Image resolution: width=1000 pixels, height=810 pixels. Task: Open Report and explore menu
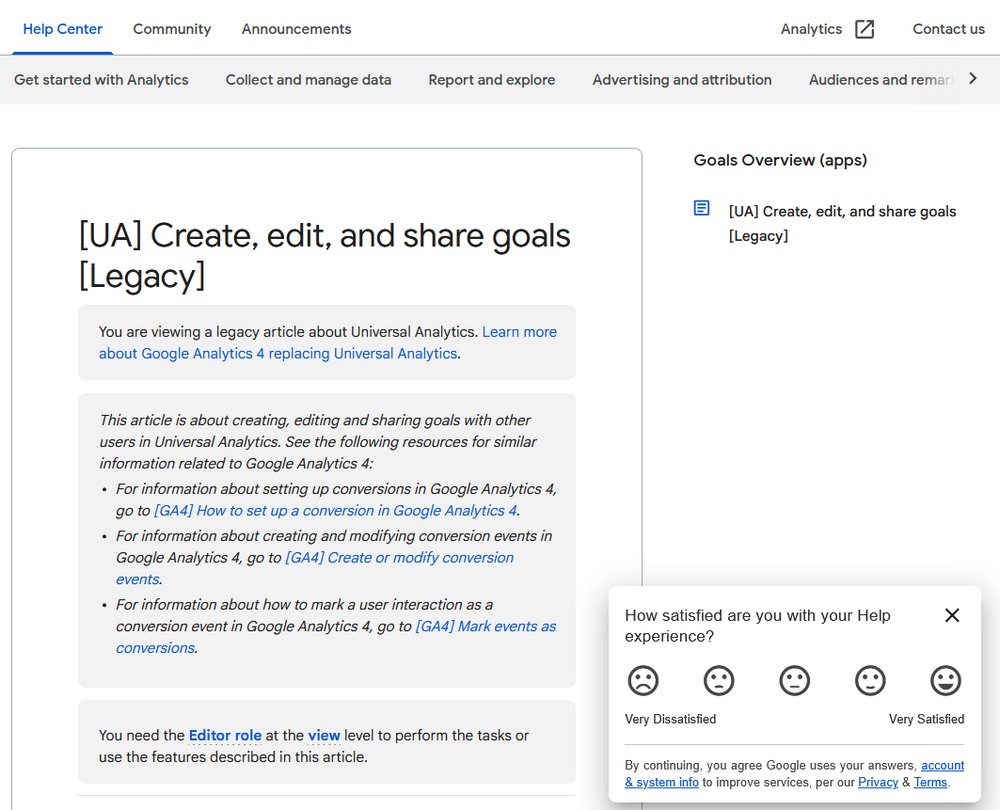(x=492, y=80)
